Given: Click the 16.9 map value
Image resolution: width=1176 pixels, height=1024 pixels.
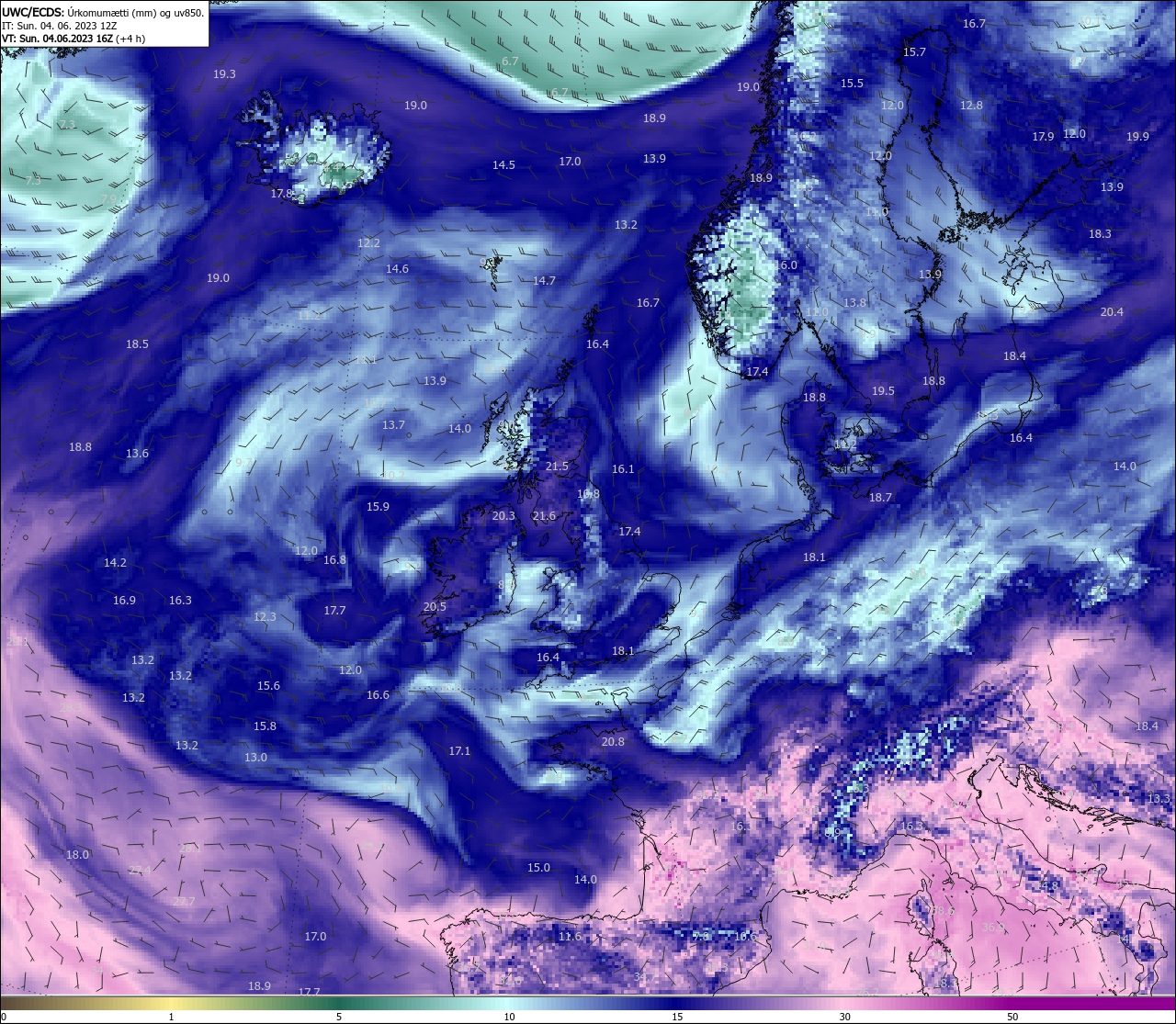Looking at the screenshot, I should coord(124,601).
